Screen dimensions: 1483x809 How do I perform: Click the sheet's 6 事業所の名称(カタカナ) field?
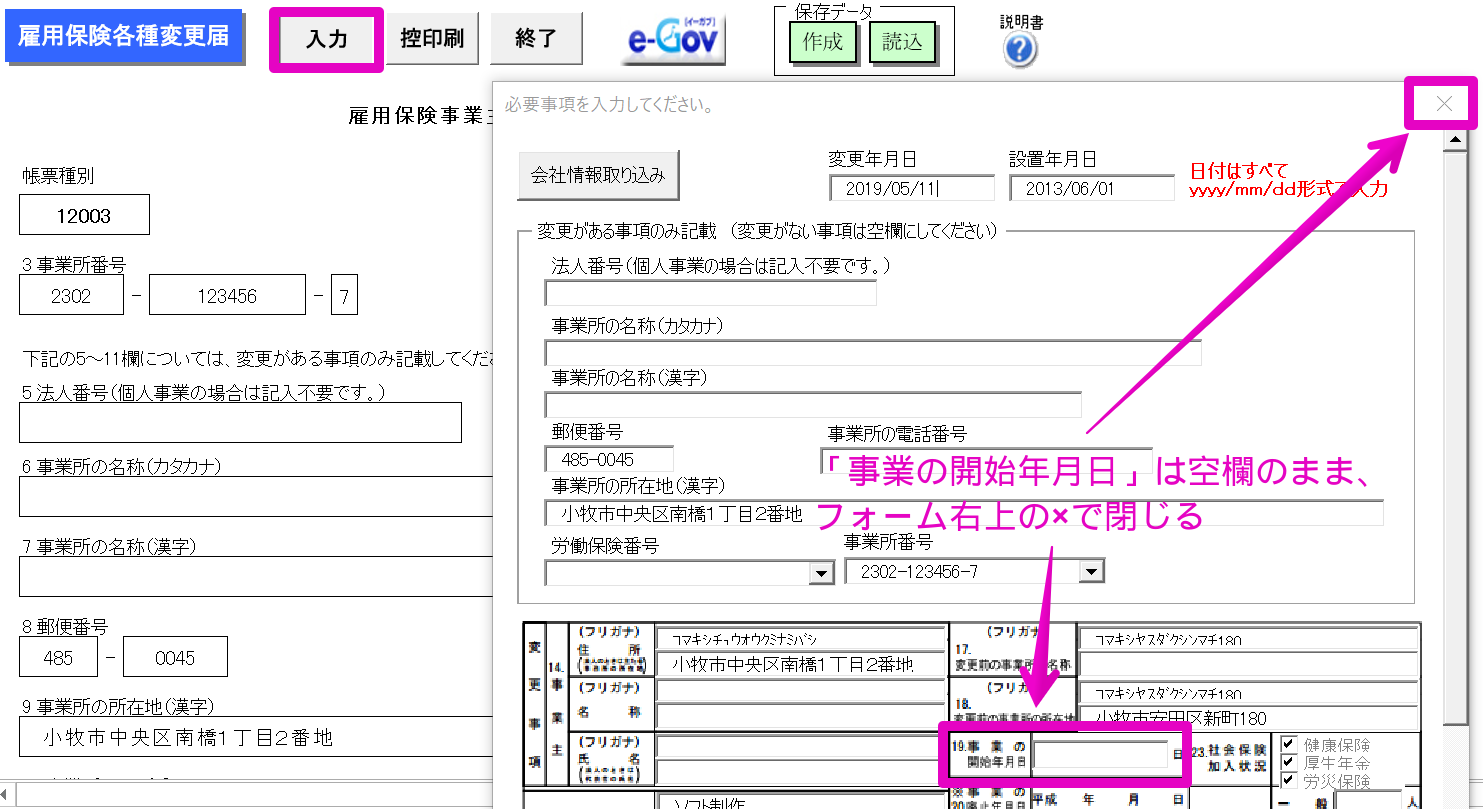(x=256, y=497)
